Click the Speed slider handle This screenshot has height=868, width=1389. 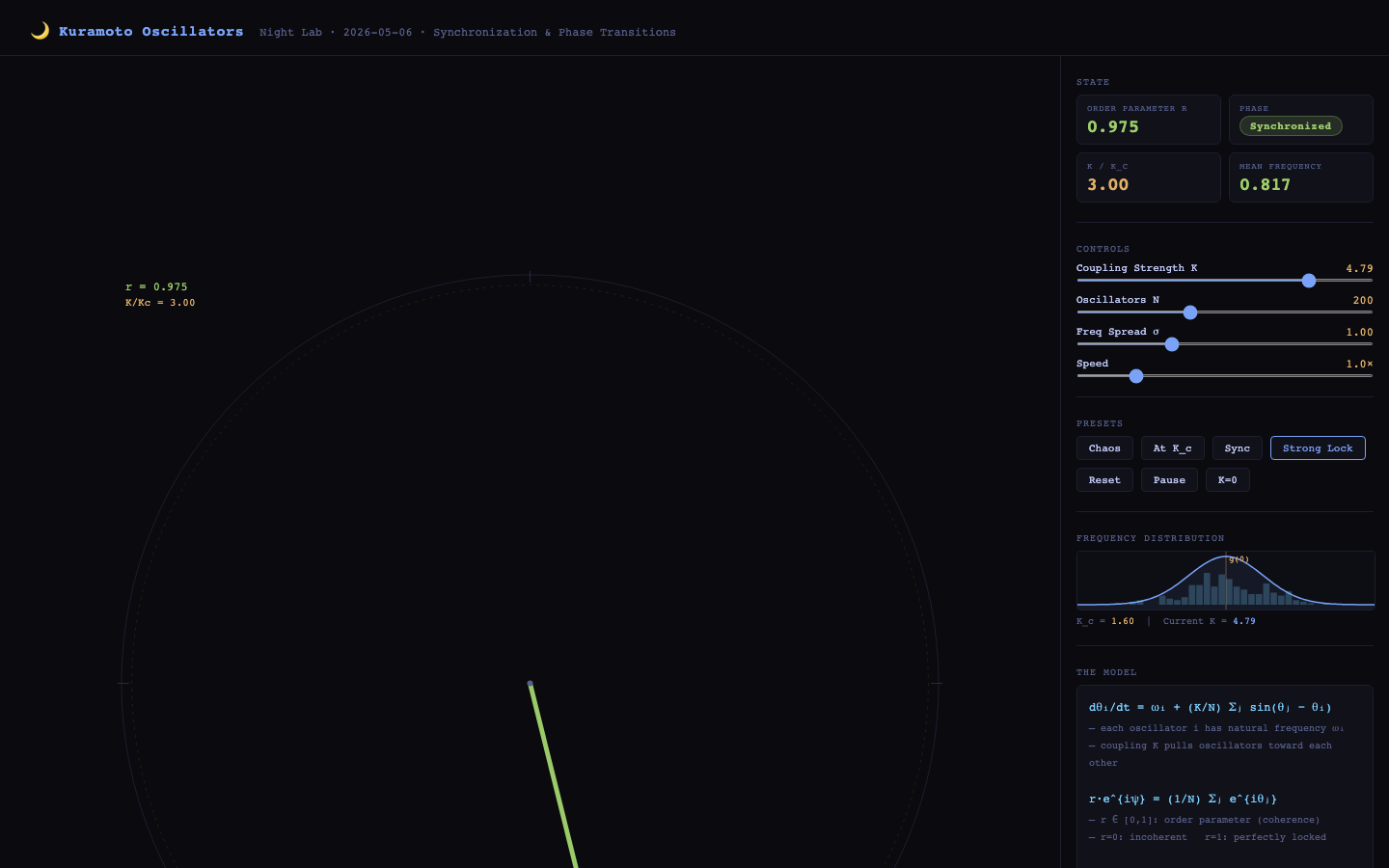pyautogui.click(x=1136, y=376)
